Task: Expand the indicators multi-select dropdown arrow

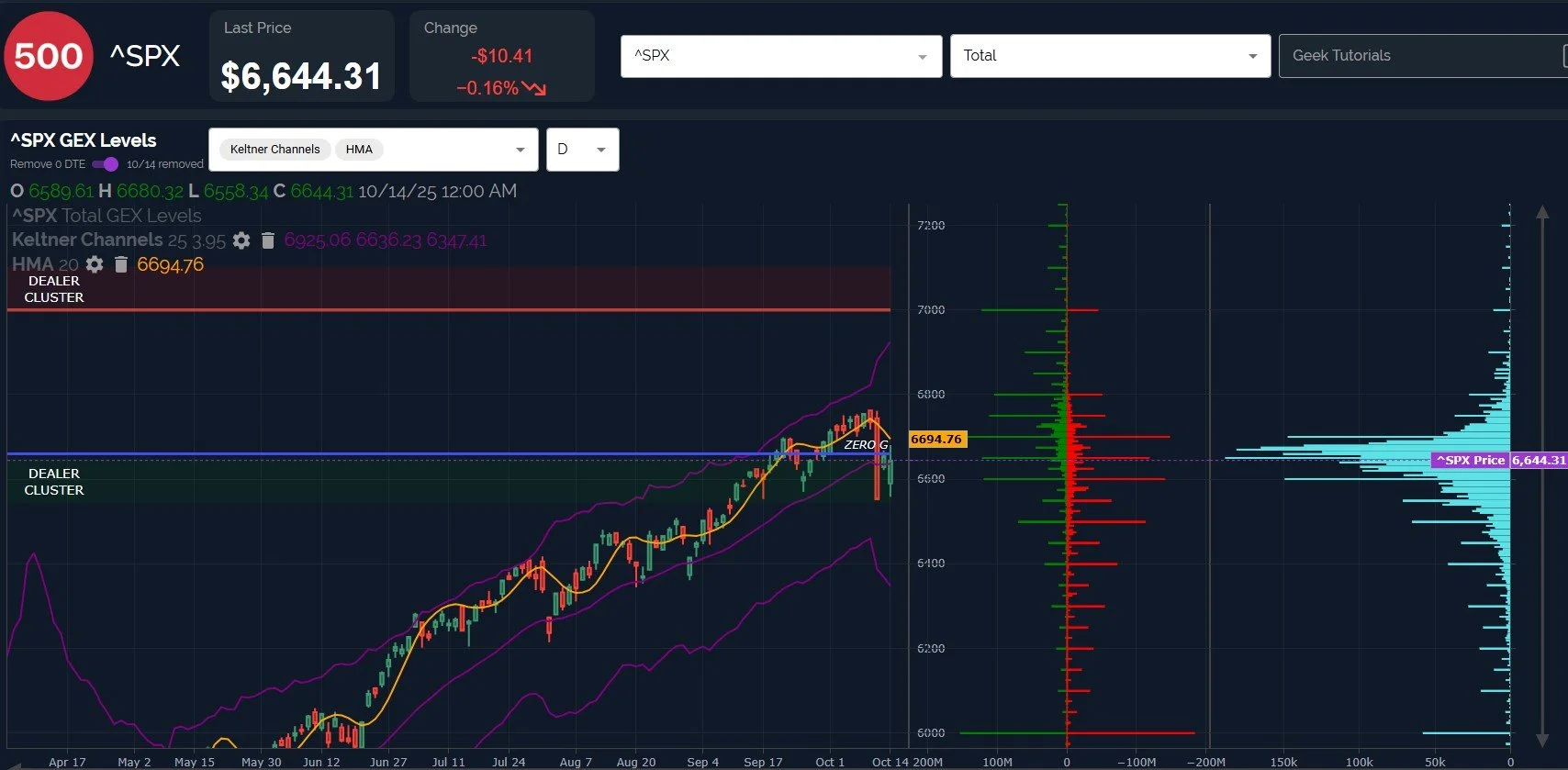Action: click(521, 150)
